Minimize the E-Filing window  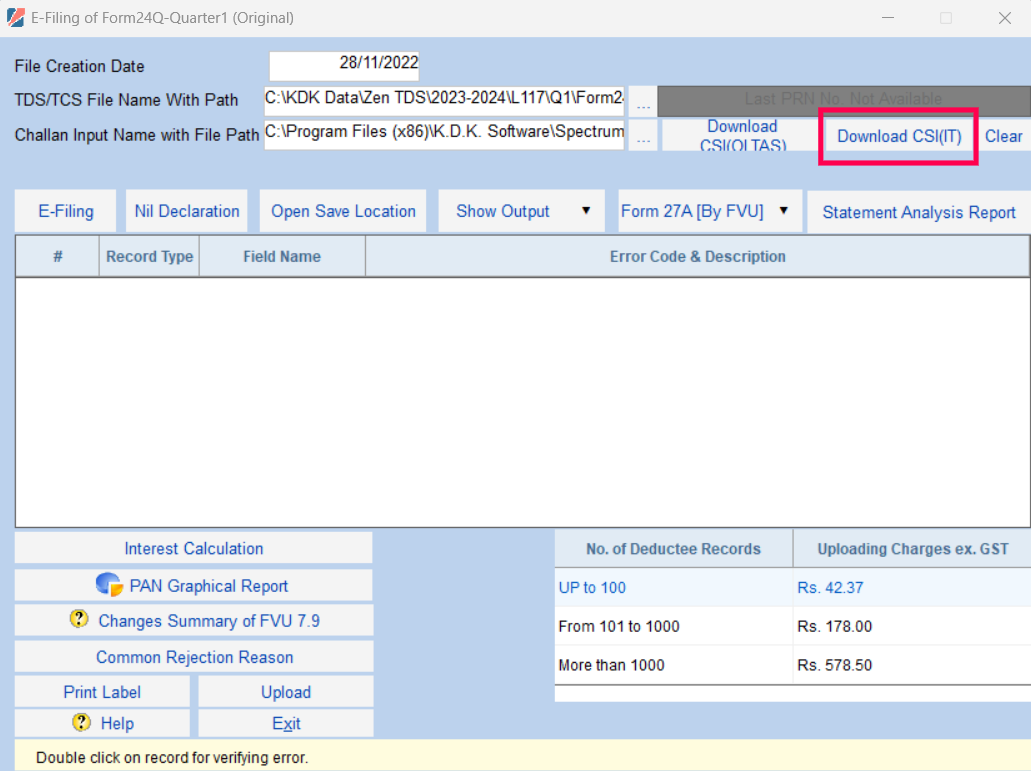coord(888,18)
